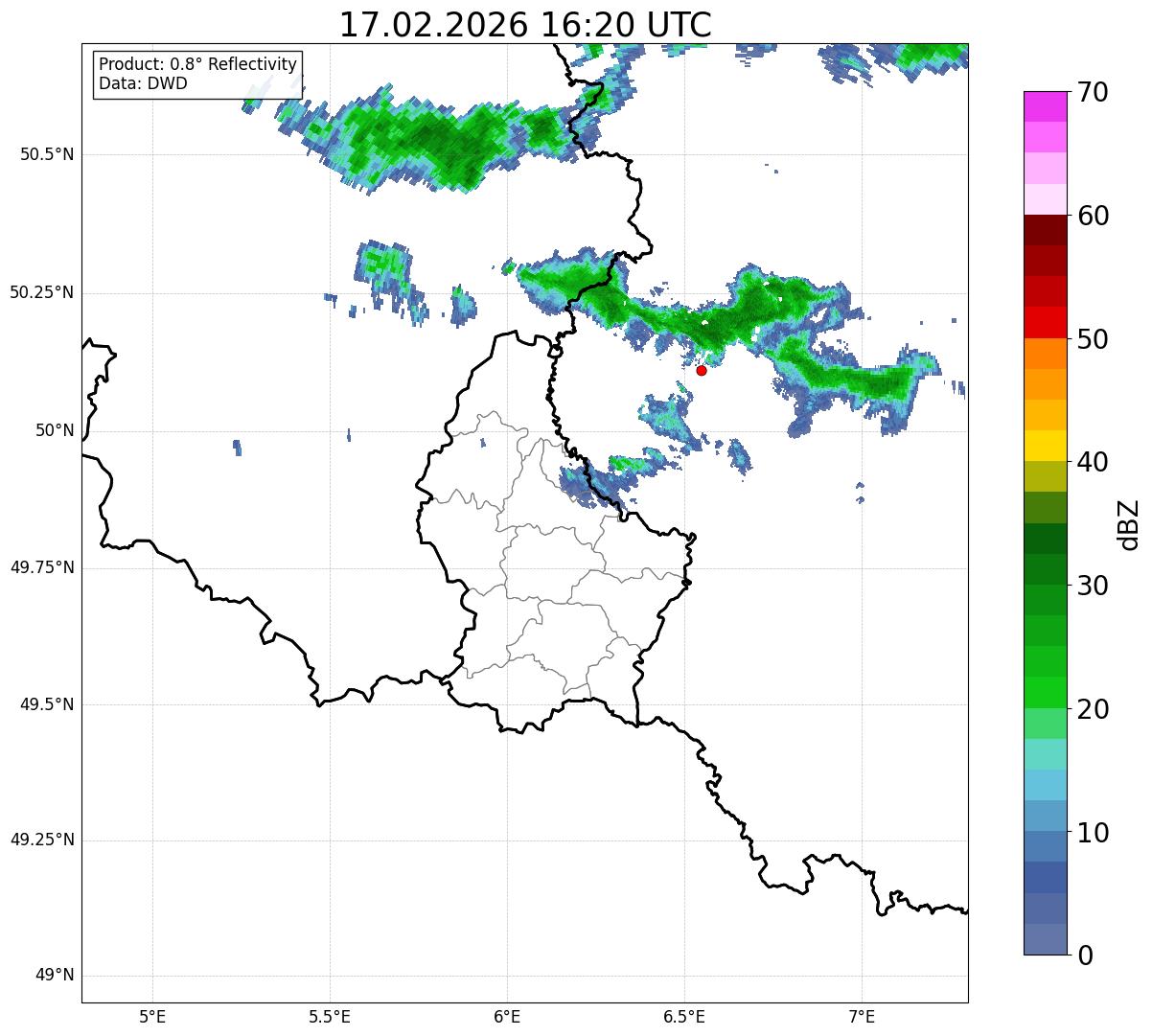Click the colorbar tick value 10
The height and width of the screenshot is (1036, 1152).
1093,833
